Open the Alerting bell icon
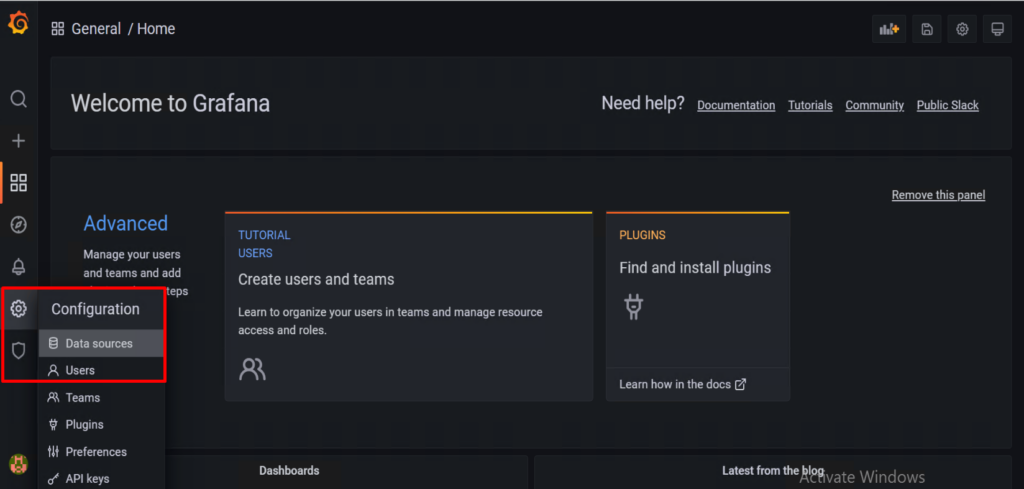 (x=18, y=267)
